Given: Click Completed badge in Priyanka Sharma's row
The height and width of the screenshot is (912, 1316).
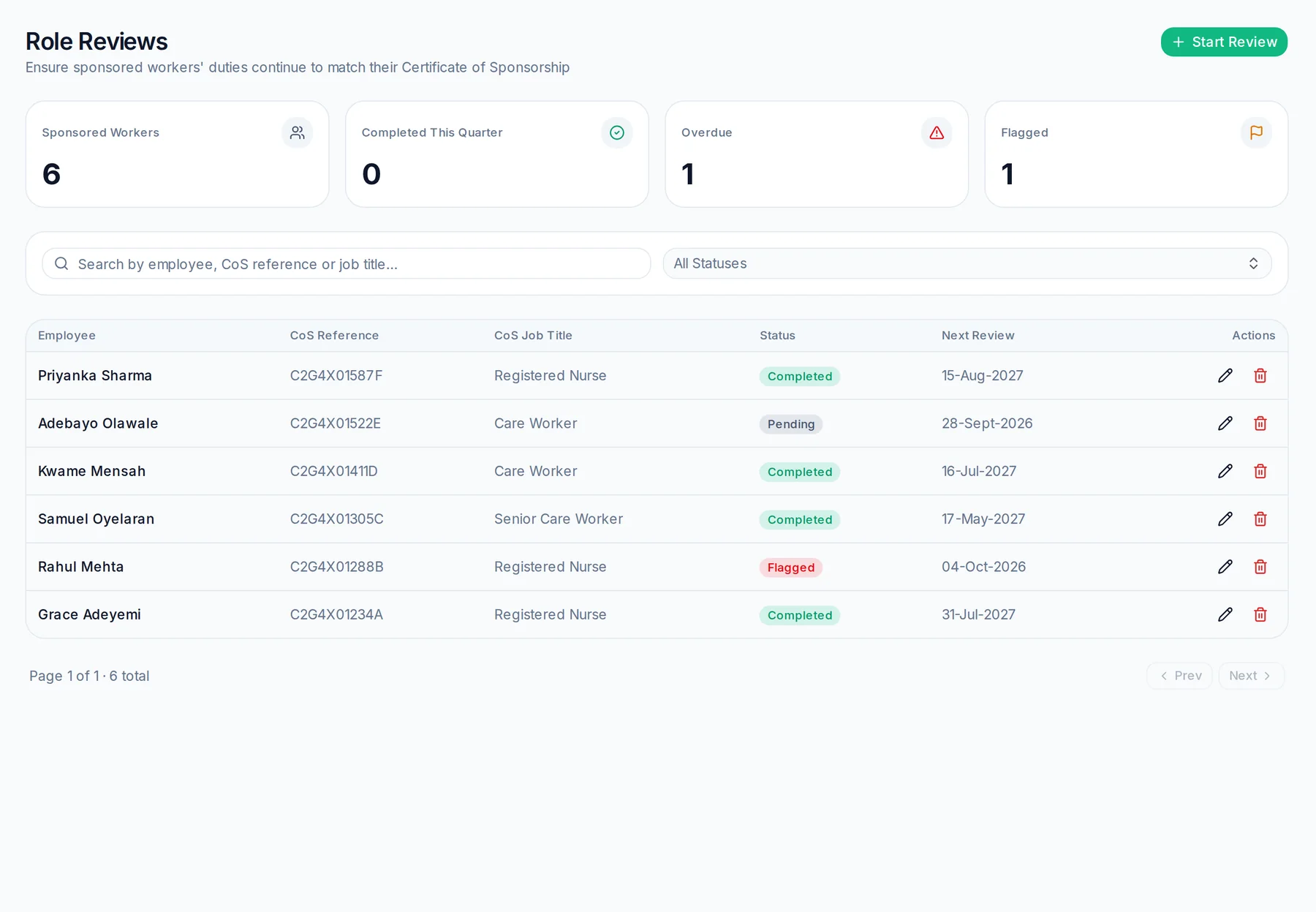Looking at the screenshot, I should pos(800,376).
